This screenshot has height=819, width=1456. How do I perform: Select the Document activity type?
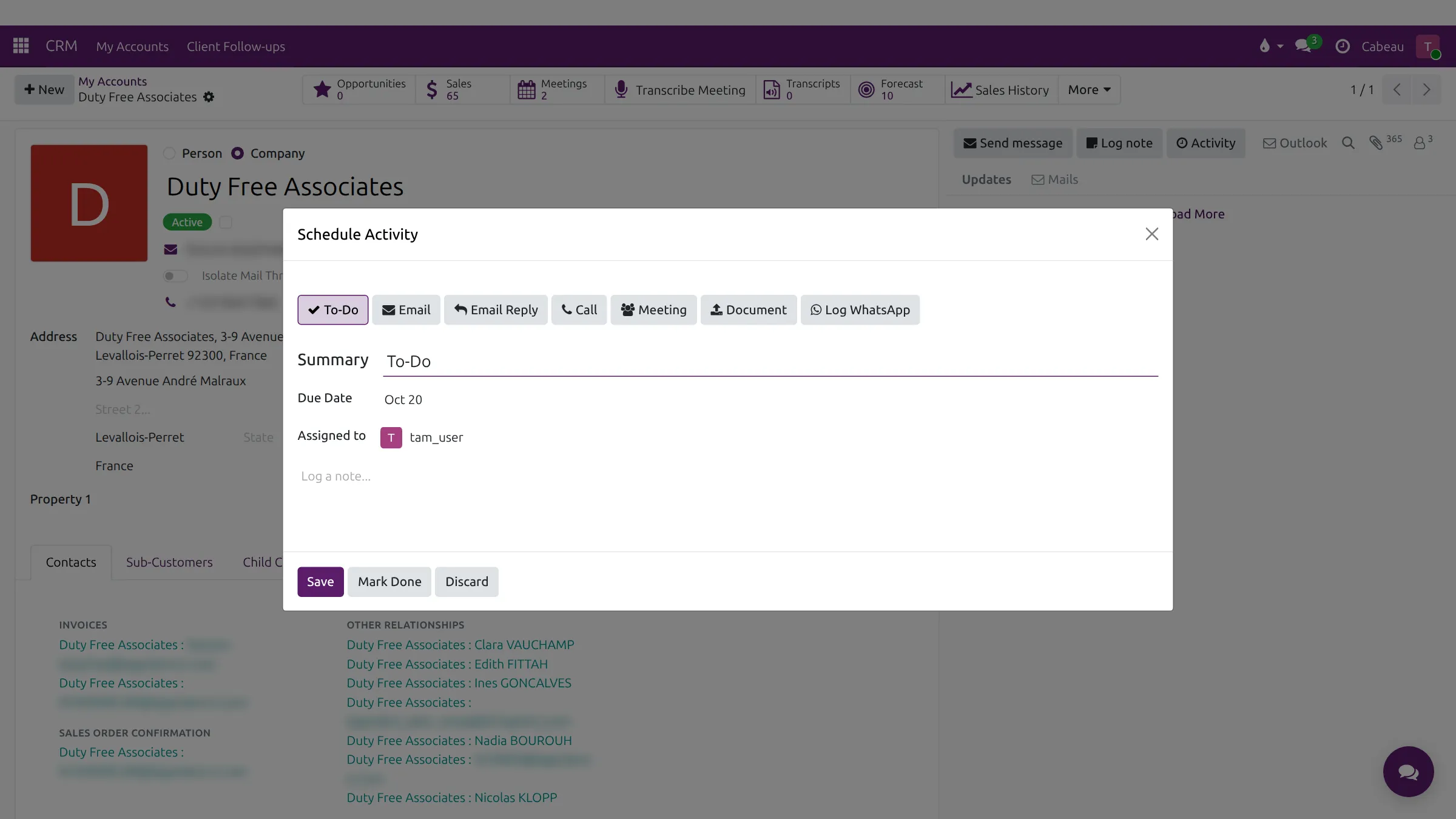coord(749,310)
